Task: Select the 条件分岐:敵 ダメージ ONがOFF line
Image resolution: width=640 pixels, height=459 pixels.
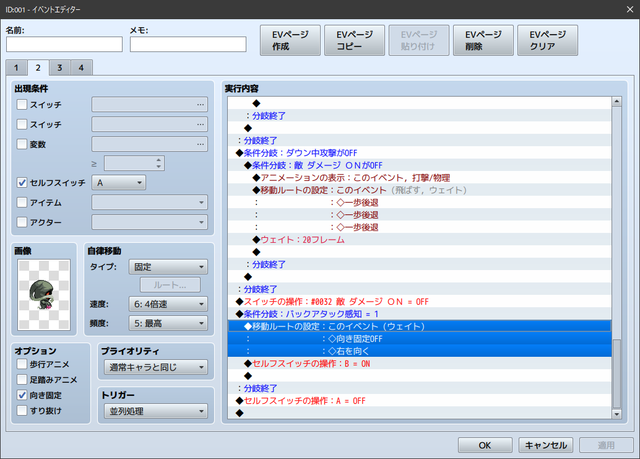Action: pos(419,165)
